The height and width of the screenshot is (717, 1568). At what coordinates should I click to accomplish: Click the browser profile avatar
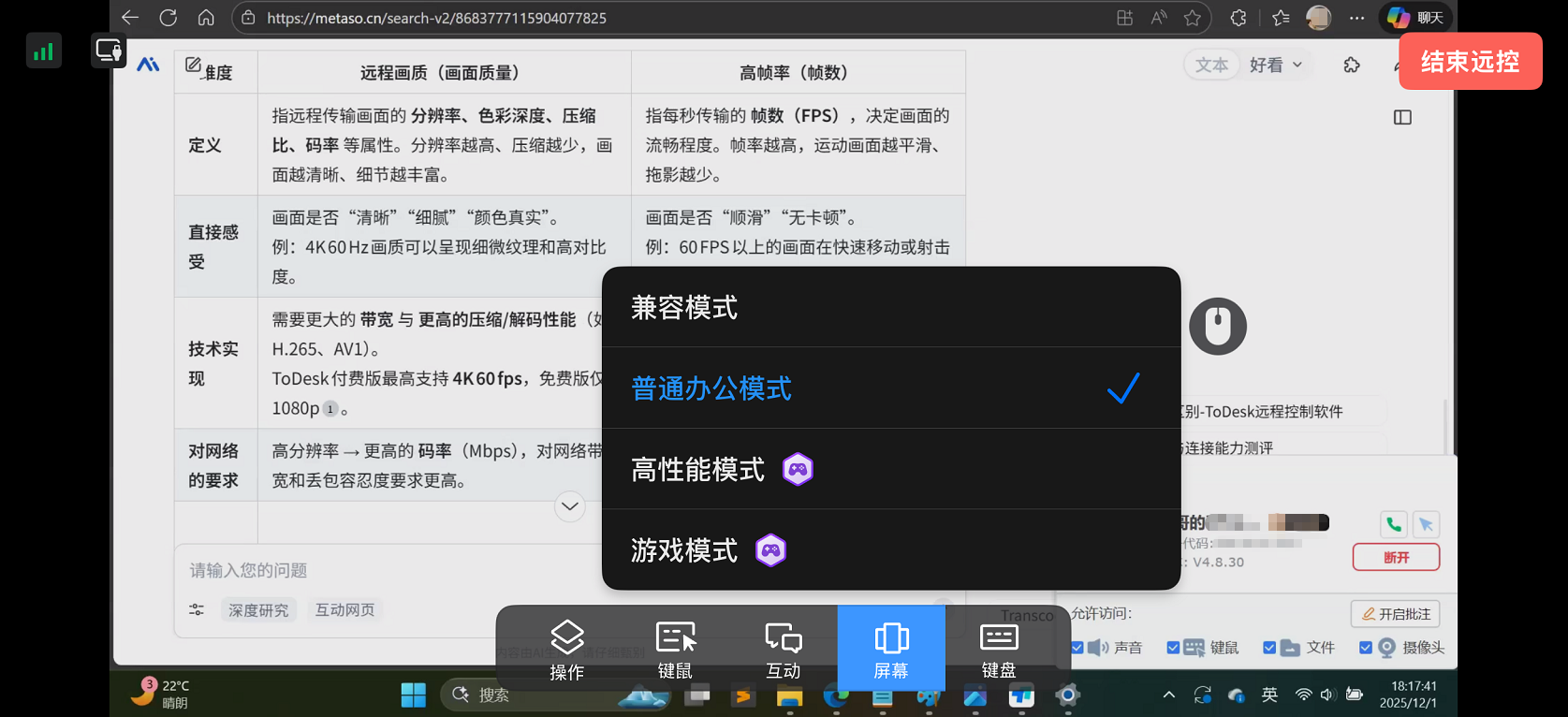click(x=1318, y=18)
